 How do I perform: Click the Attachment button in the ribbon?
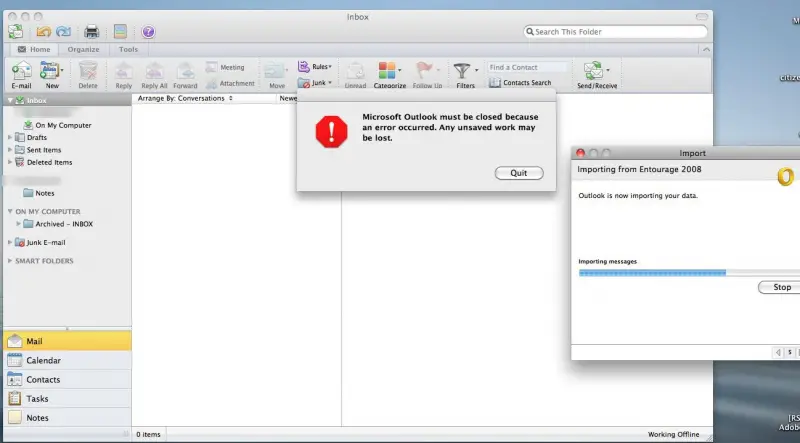tap(230, 83)
